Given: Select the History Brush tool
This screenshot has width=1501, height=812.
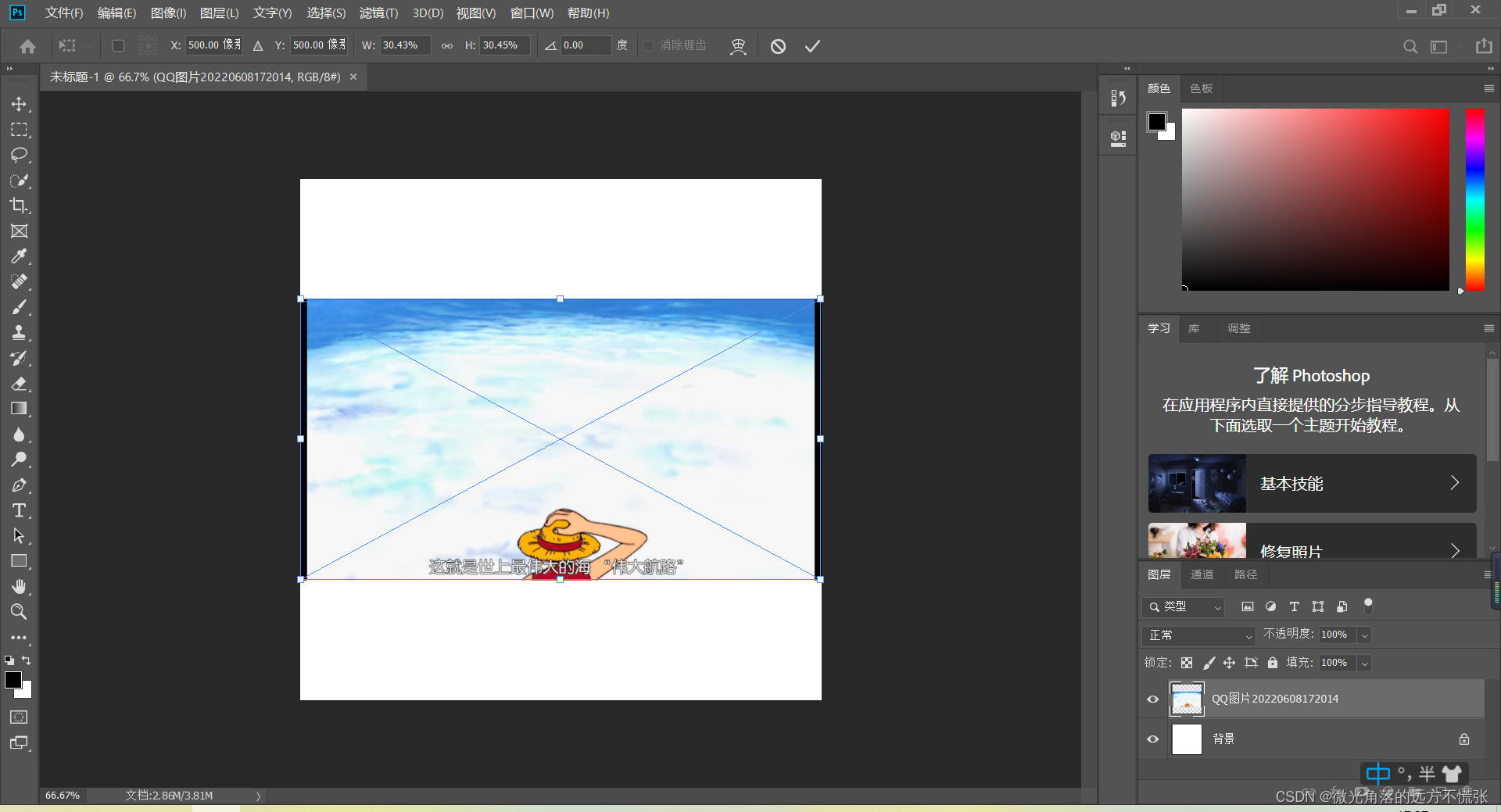Looking at the screenshot, I should coord(19,358).
